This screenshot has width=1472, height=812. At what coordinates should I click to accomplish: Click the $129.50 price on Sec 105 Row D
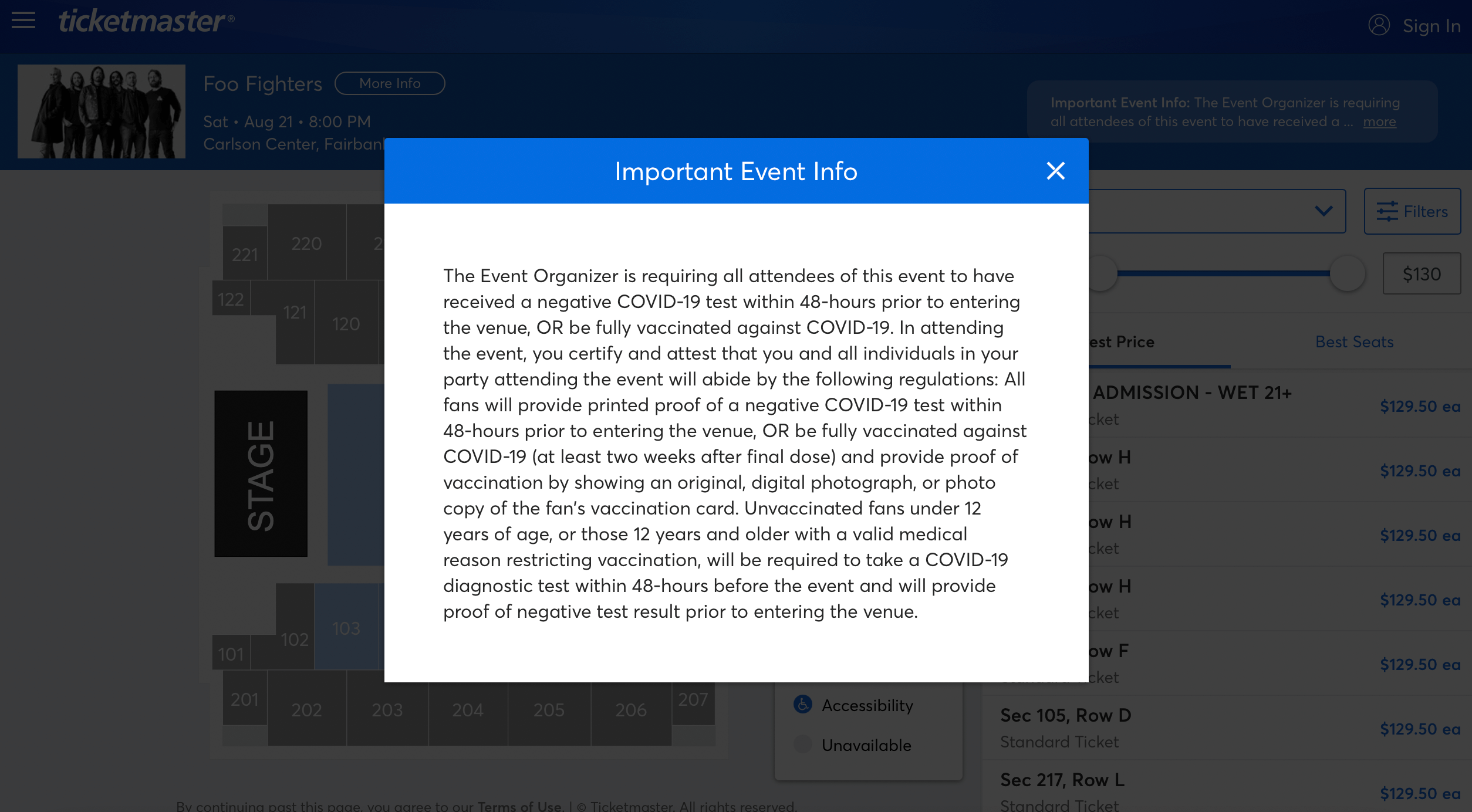[x=1420, y=728]
